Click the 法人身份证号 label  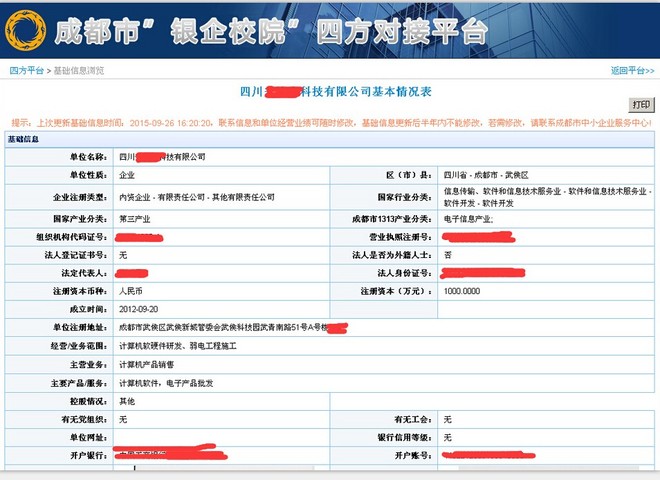[x=405, y=273]
